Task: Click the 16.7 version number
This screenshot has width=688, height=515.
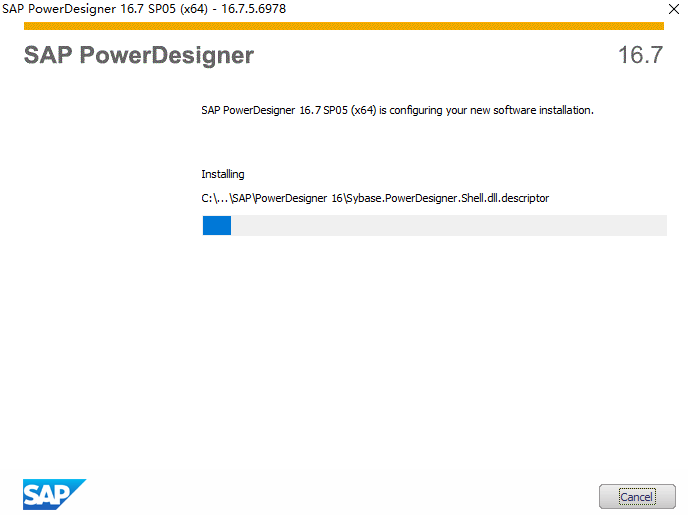Action: (x=640, y=55)
